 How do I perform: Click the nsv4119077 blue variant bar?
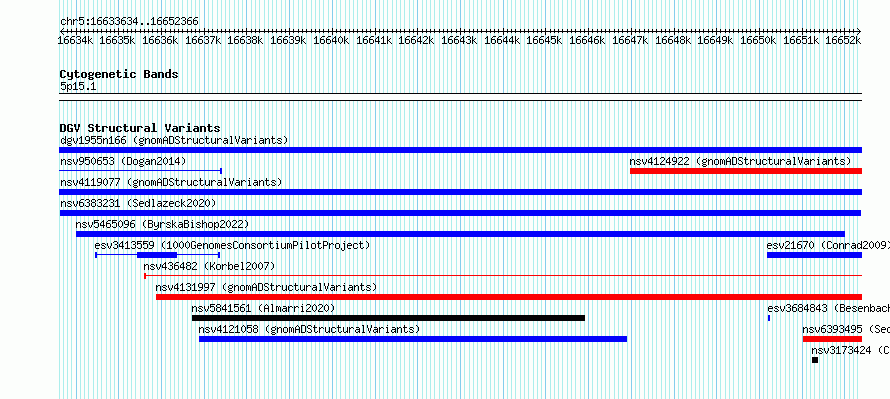460,192
